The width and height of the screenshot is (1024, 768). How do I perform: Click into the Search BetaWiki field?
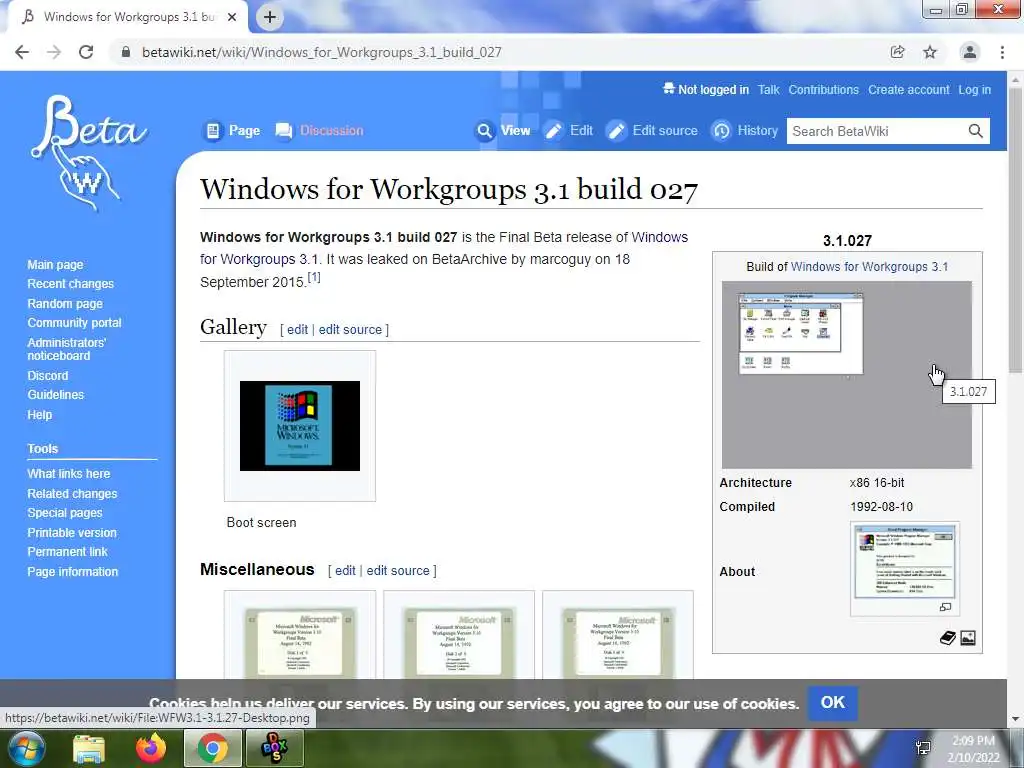875,131
